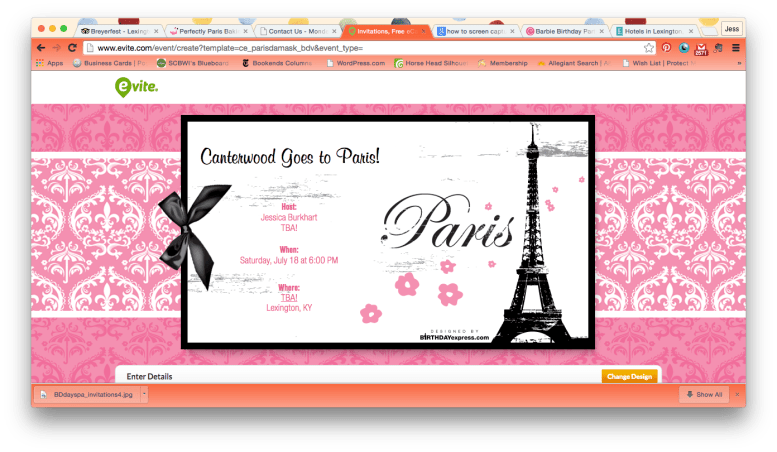The image size is (777, 452).
Task: Open a new tab
Action: tap(709, 32)
